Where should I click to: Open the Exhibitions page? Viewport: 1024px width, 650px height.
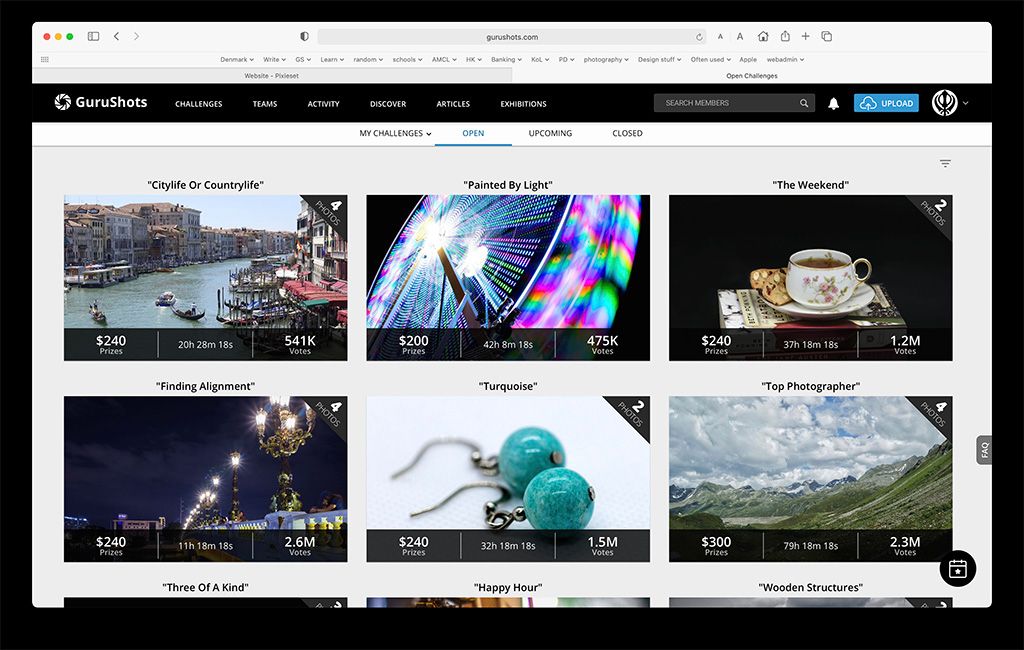pos(523,104)
